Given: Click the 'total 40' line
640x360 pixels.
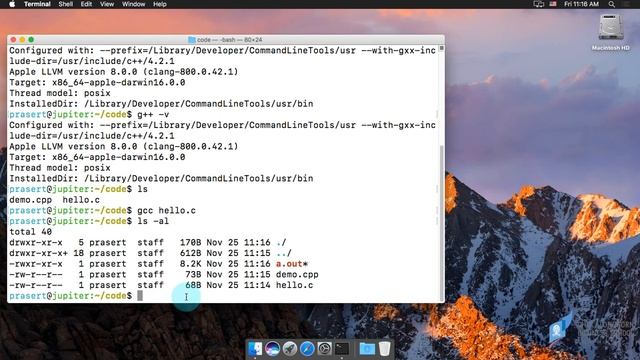Looking at the screenshot, I should coord(31,232).
